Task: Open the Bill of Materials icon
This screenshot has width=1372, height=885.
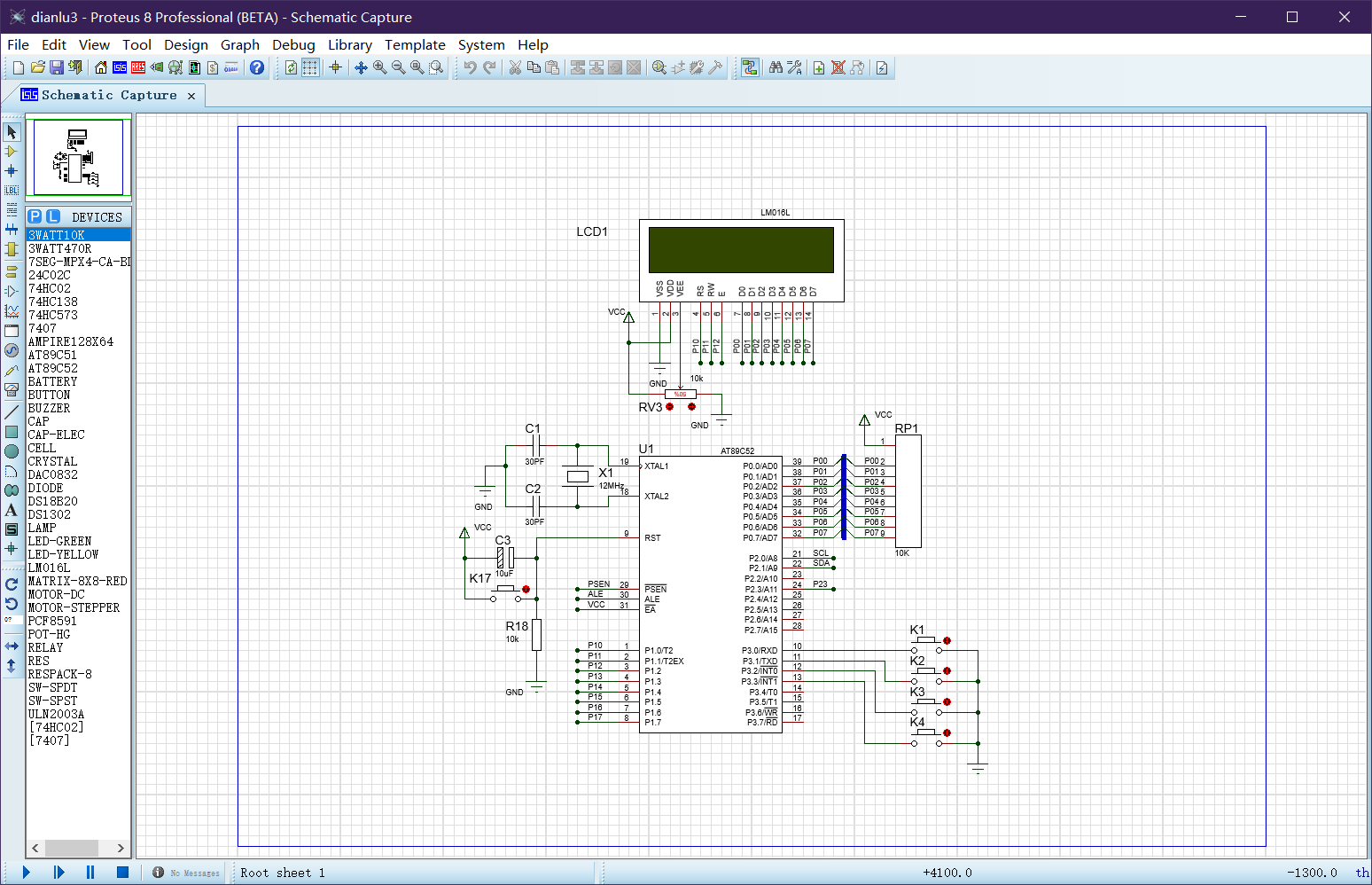Action: [213, 67]
